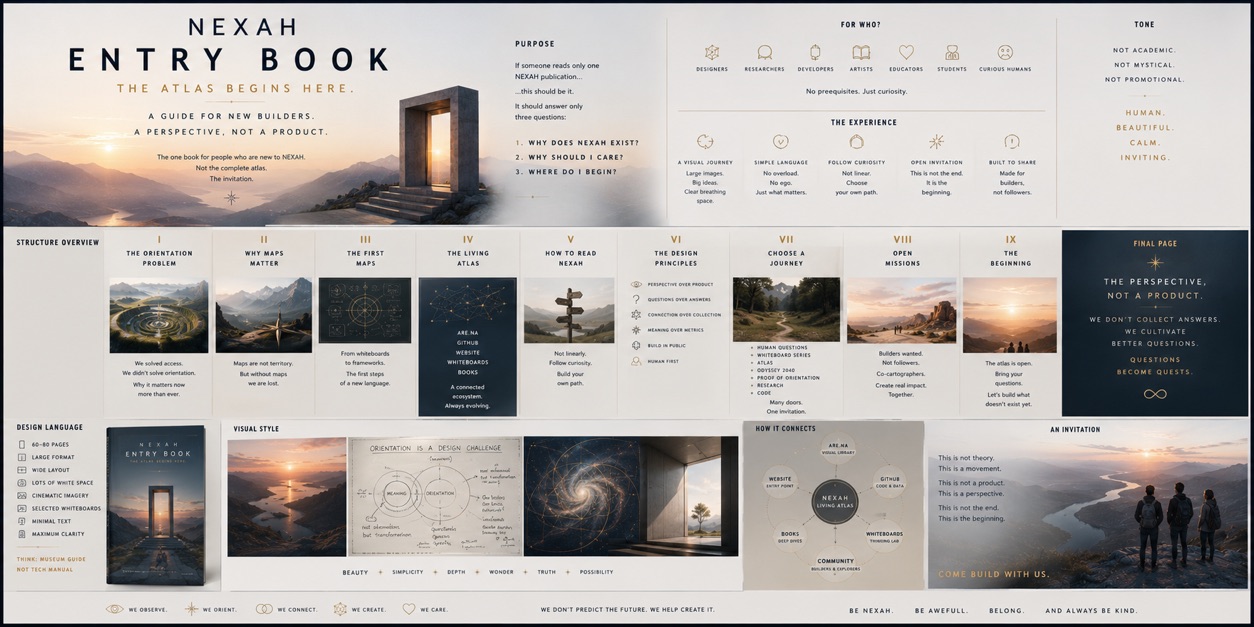The width and height of the screenshot is (1254, 627).
Task: Select the Human First person icon
Action: (x=636, y=361)
